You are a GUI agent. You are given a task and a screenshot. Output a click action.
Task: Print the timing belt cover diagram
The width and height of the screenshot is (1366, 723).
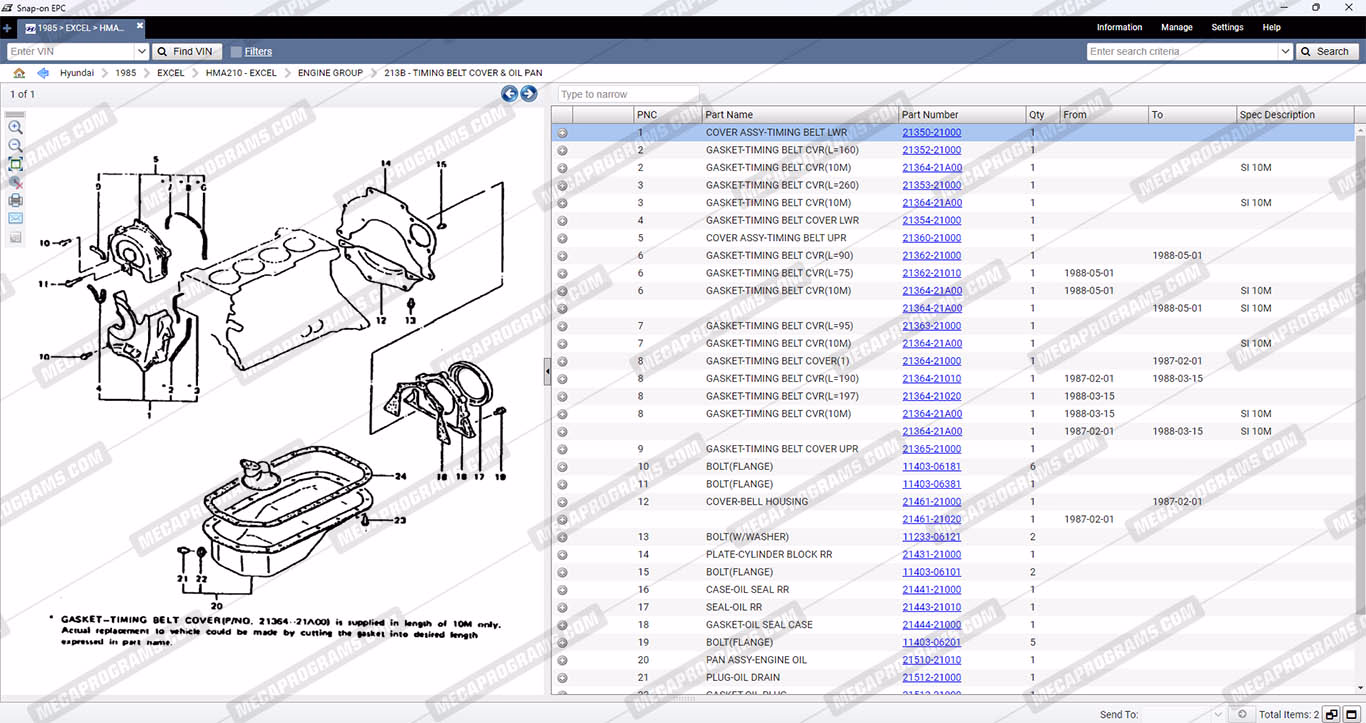(15, 200)
